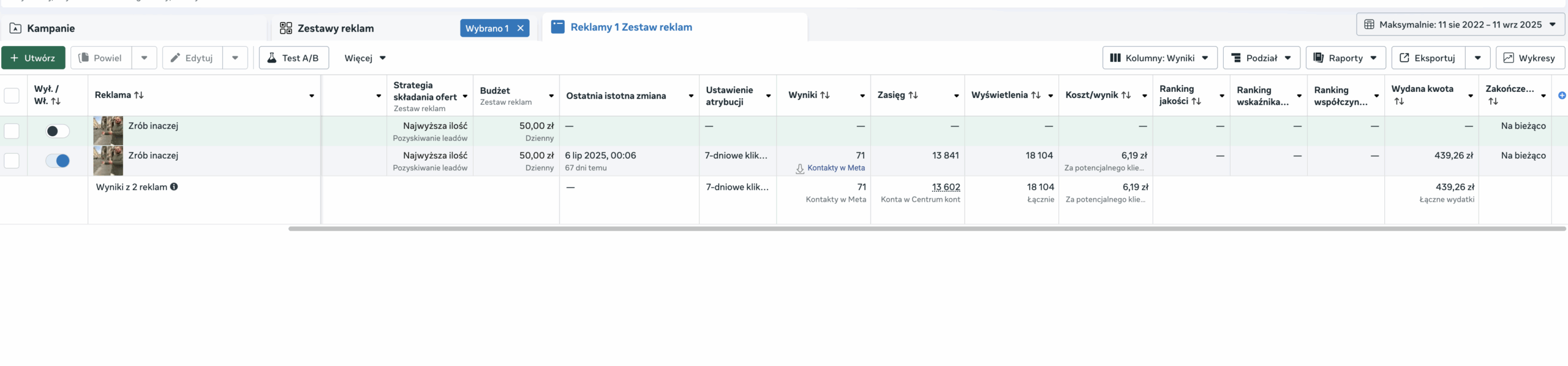
Task: Click the info icon next to Wyniki z 2 reklam
Action: pos(174,187)
